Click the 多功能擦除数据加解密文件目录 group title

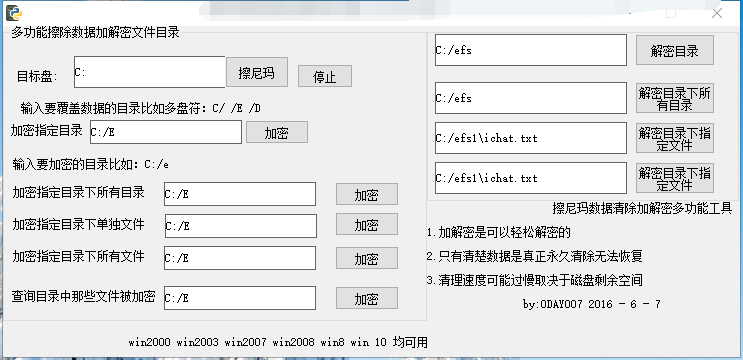point(95,33)
